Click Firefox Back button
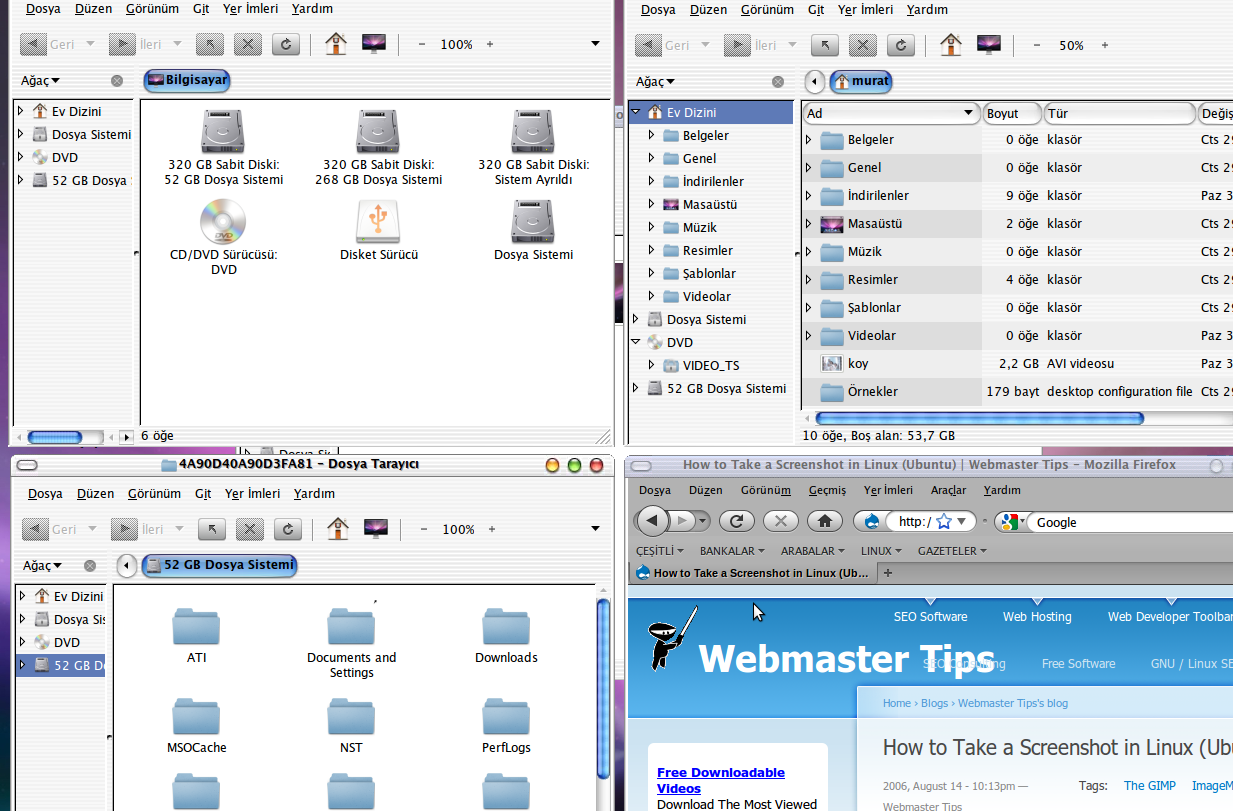This screenshot has height=811, width=1233. [x=652, y=521]
